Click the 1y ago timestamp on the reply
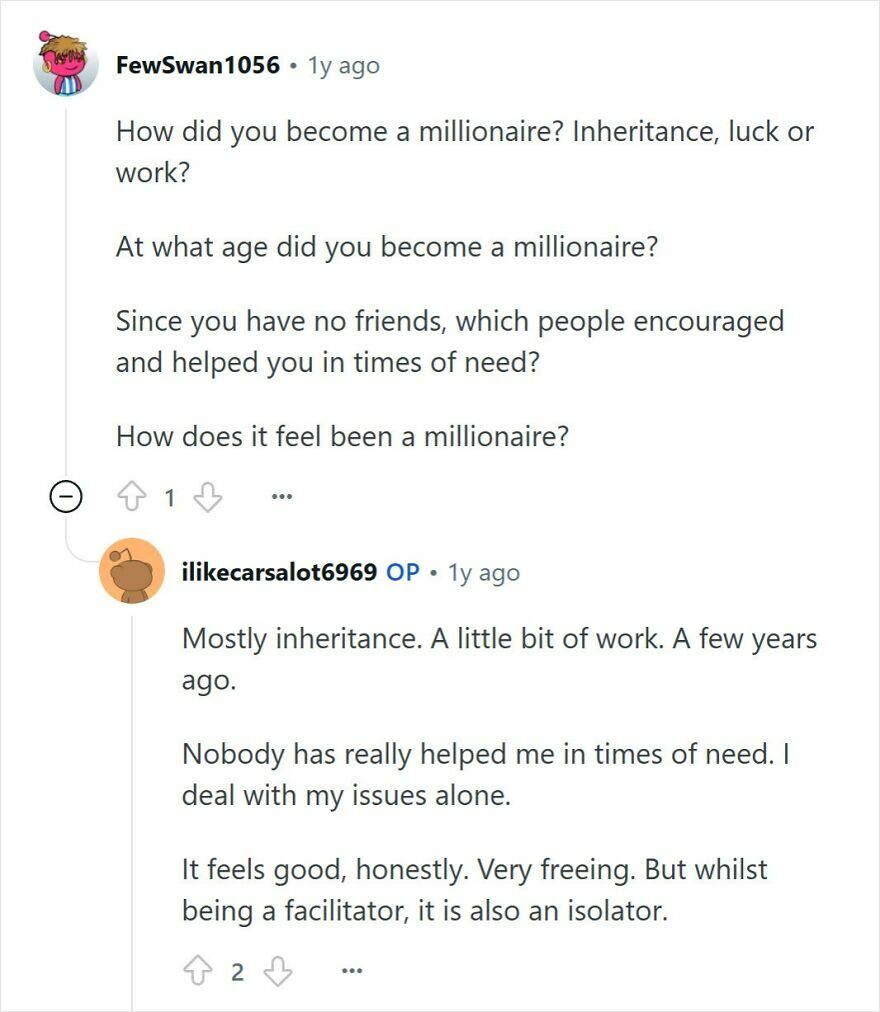Screen dimensions: 880x1012 pyautogui.click(x=486, y=572)
